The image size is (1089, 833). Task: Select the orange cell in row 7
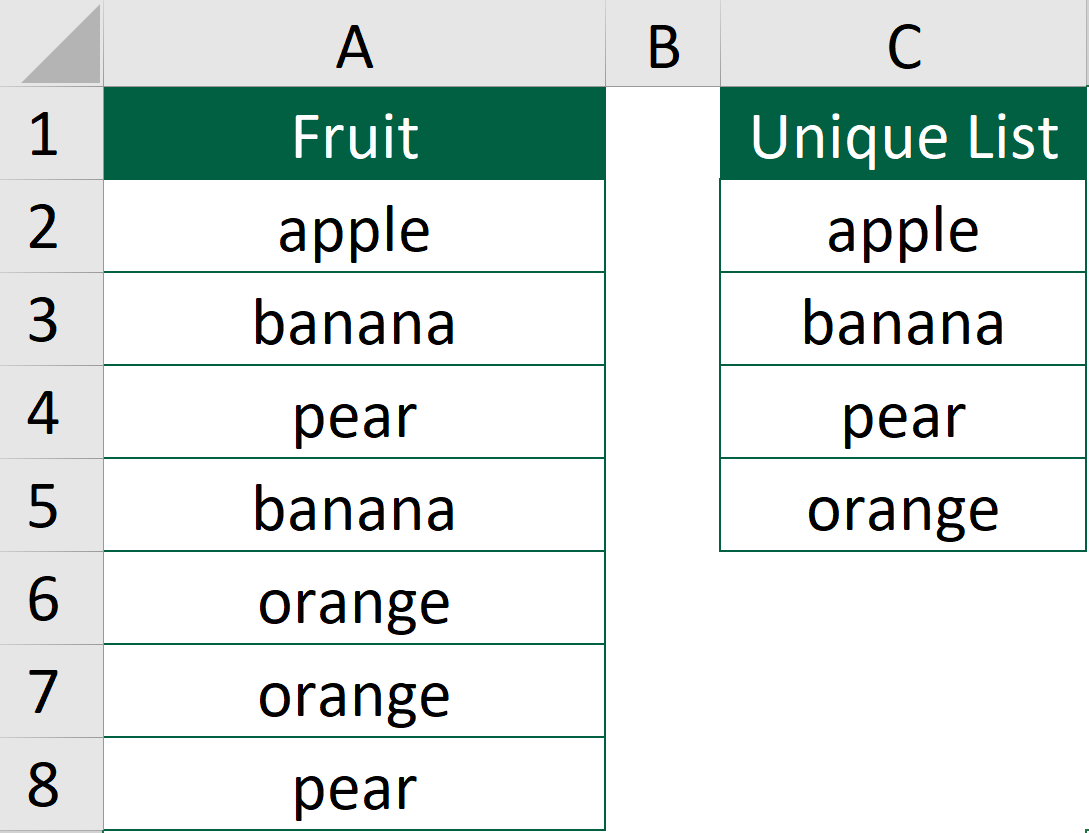[x=354, y=691]
